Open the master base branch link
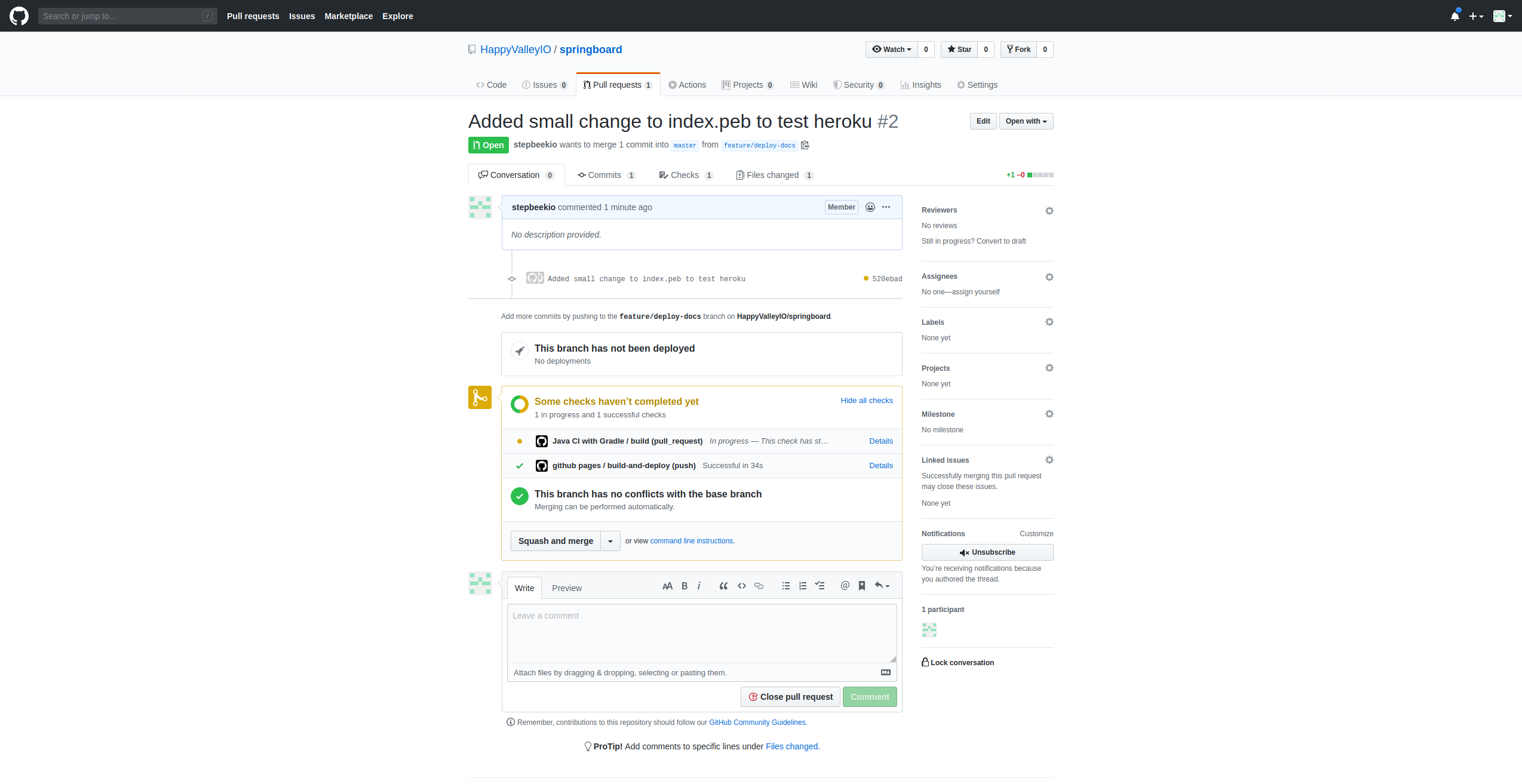This screenshot has width=1522, height=784. 685,145
